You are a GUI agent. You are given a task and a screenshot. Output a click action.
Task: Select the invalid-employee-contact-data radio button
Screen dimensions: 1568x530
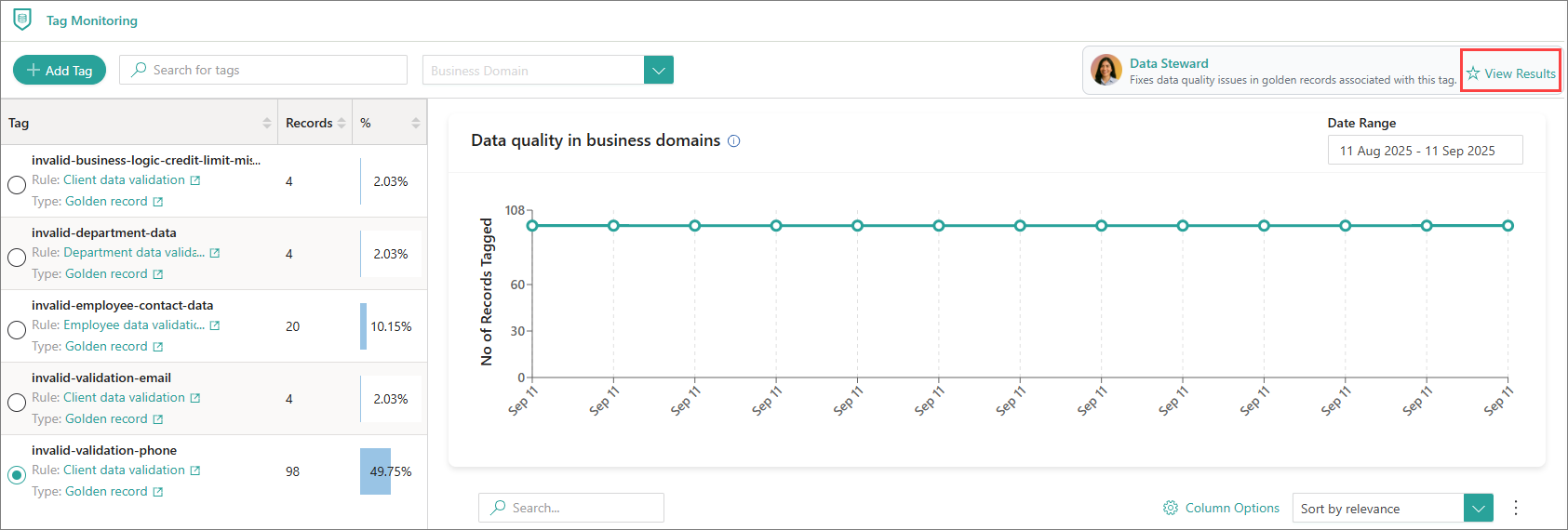[x=17, y=330]
